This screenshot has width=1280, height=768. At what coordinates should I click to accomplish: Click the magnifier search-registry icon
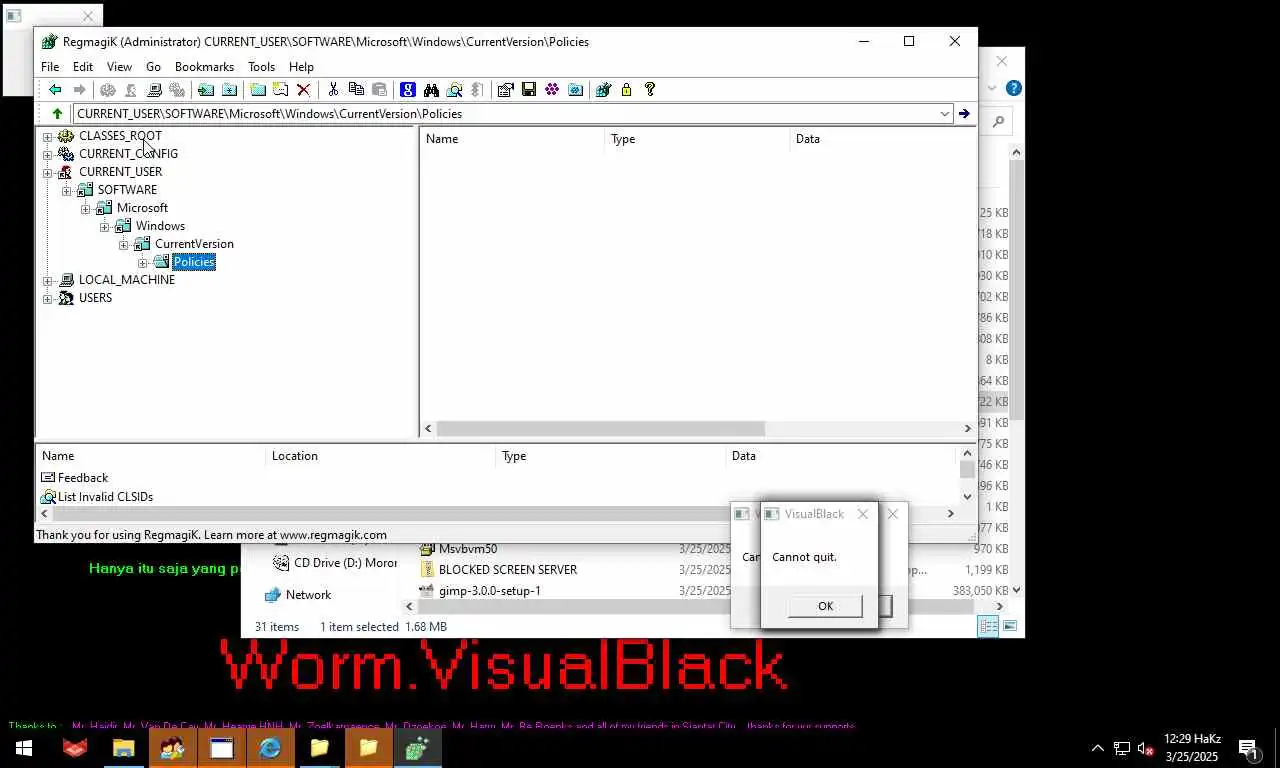tap(455, 90)
